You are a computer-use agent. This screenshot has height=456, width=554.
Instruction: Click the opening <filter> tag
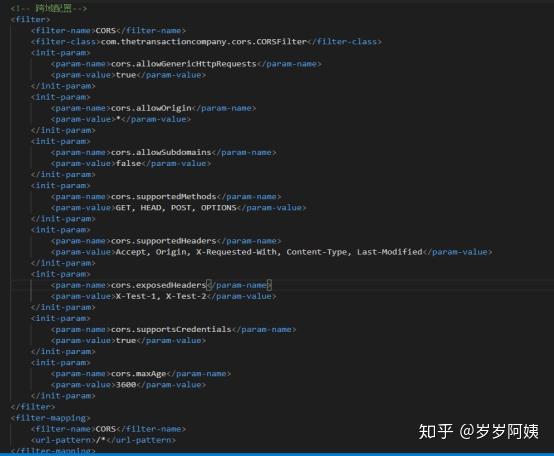coord(30,19)
